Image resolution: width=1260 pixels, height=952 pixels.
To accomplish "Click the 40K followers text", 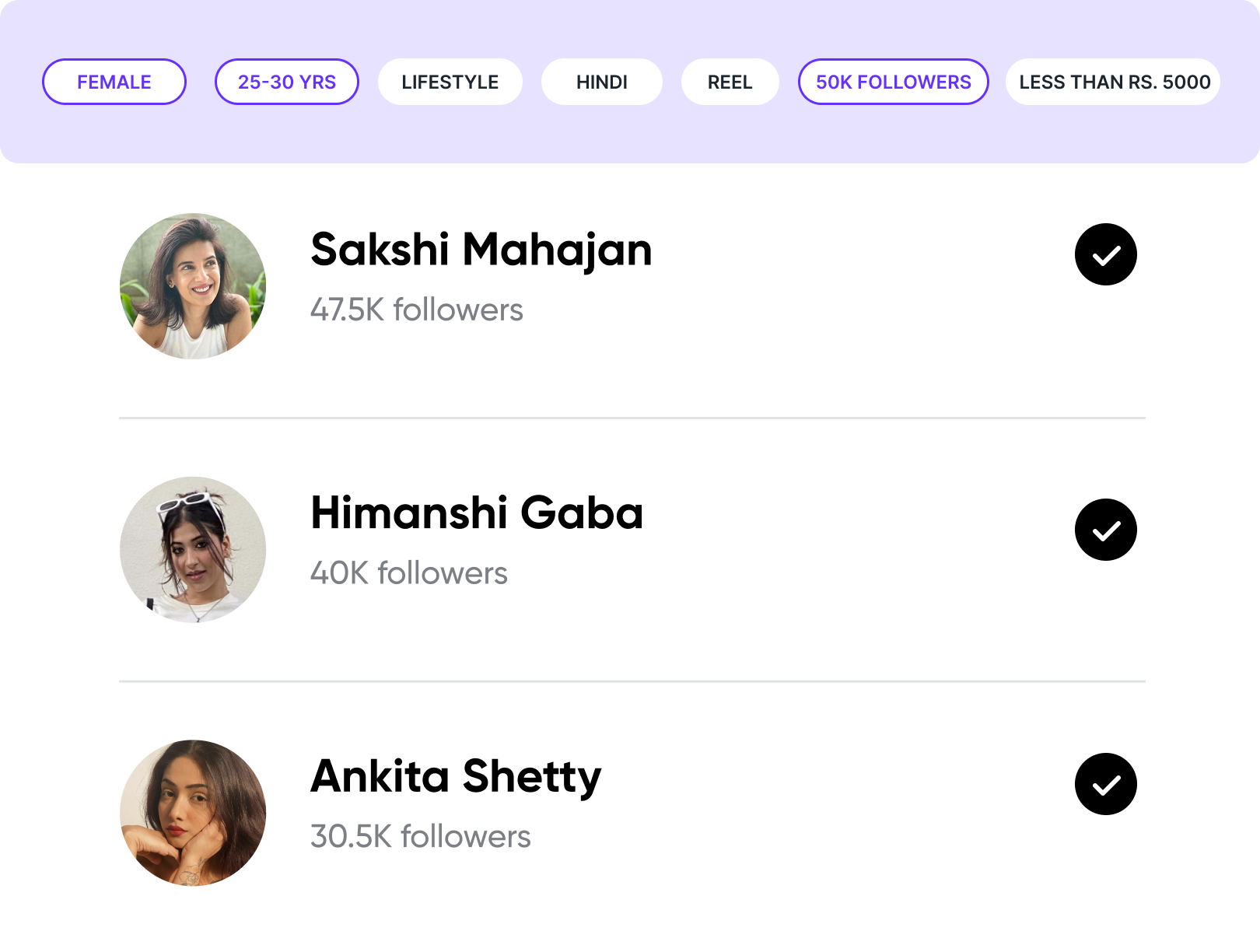I will [x=408, y=573].
